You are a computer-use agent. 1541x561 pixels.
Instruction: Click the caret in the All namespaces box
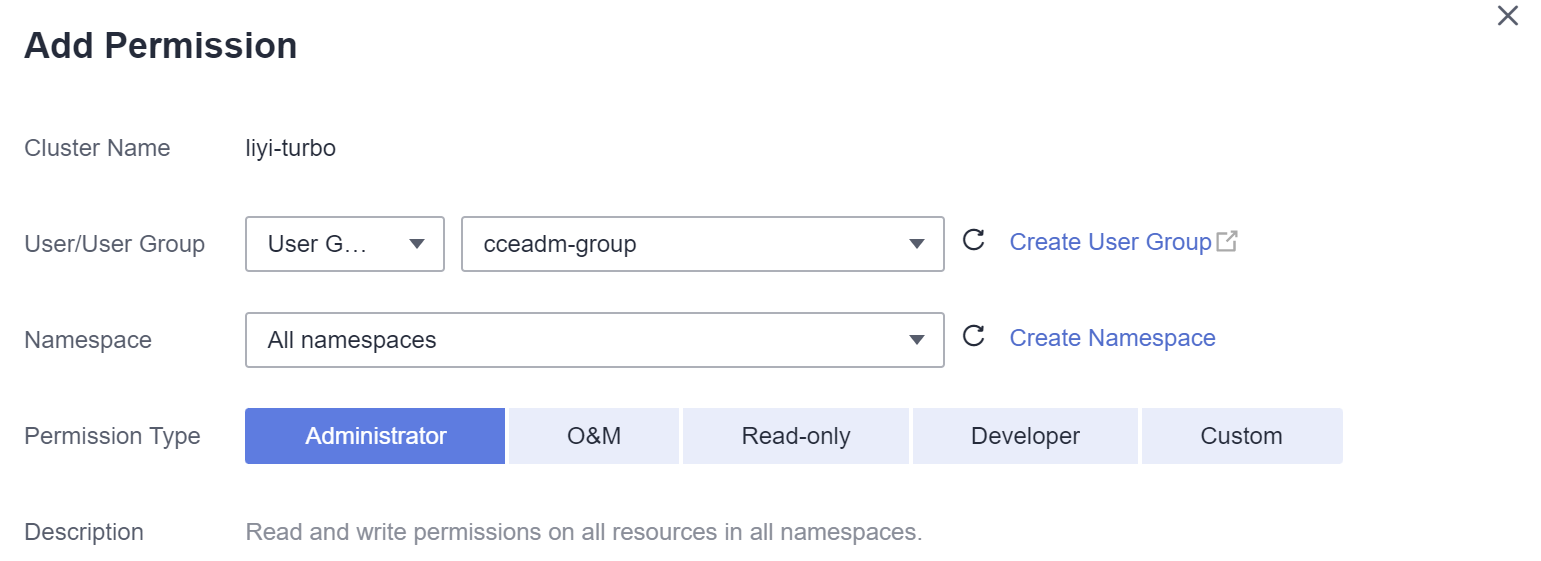point(917,340)
